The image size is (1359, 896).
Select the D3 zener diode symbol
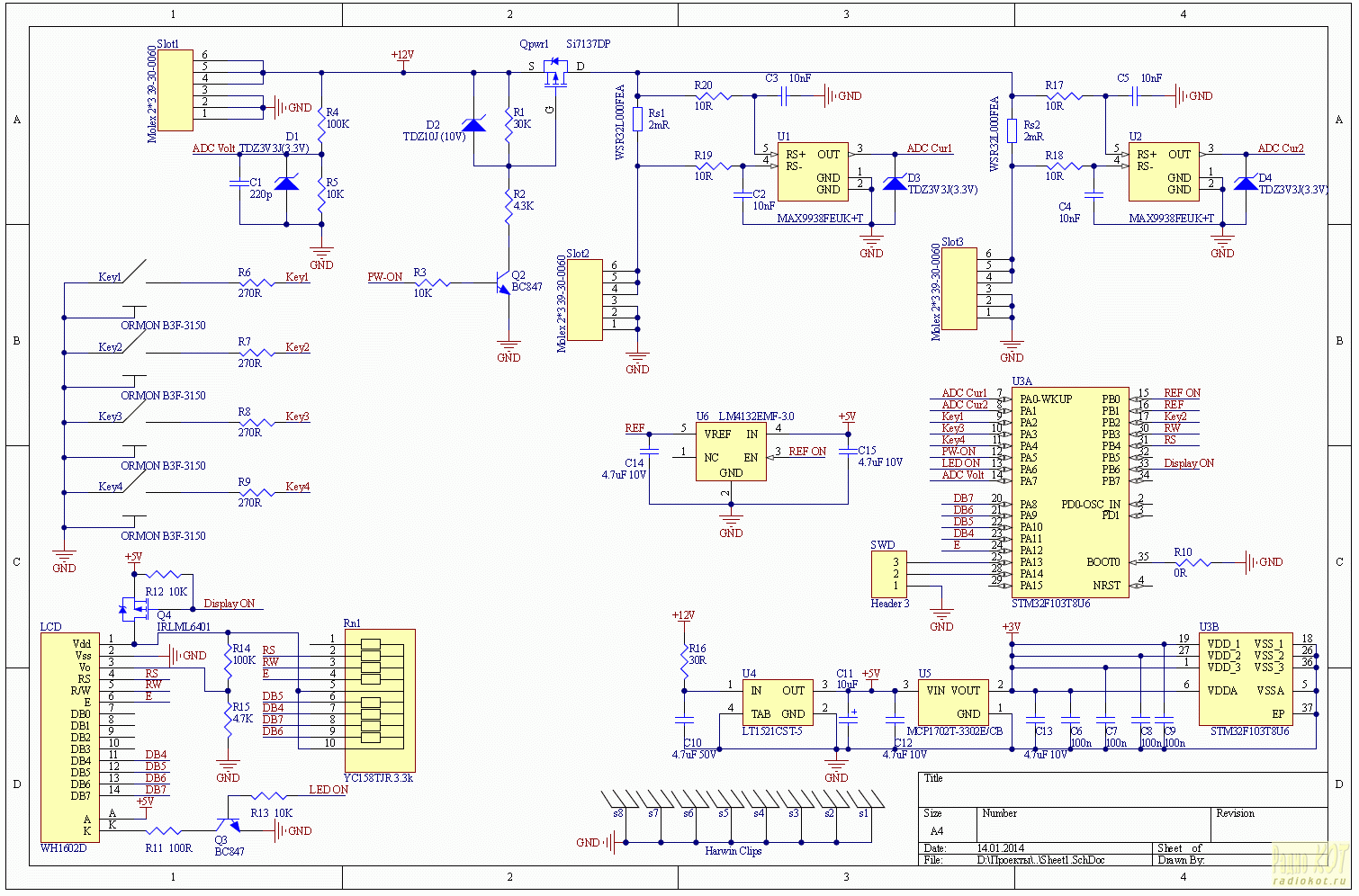[x=895, y=184]
